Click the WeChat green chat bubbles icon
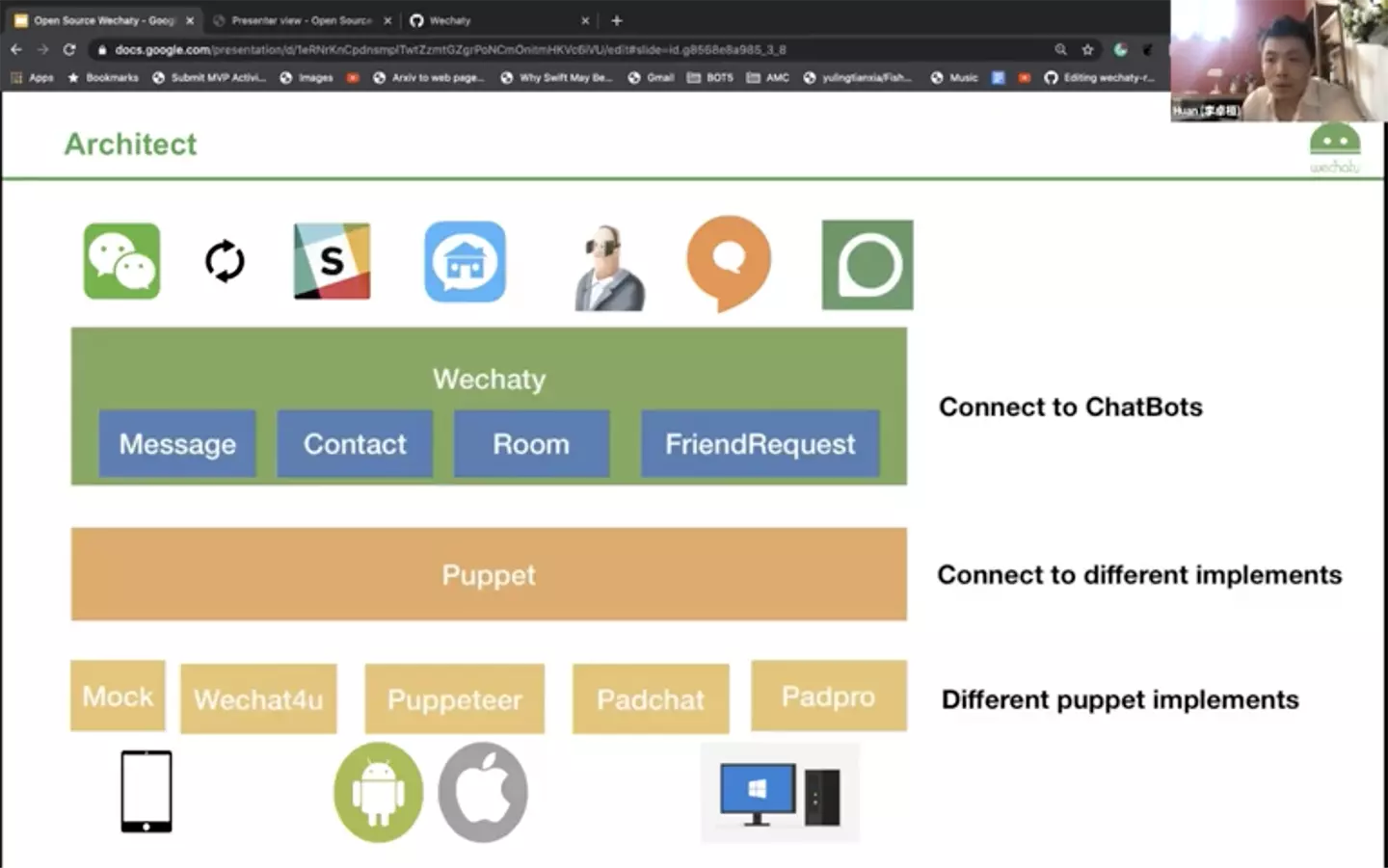The height and width of the screenshot is (868, 1388). click(121, 261)
